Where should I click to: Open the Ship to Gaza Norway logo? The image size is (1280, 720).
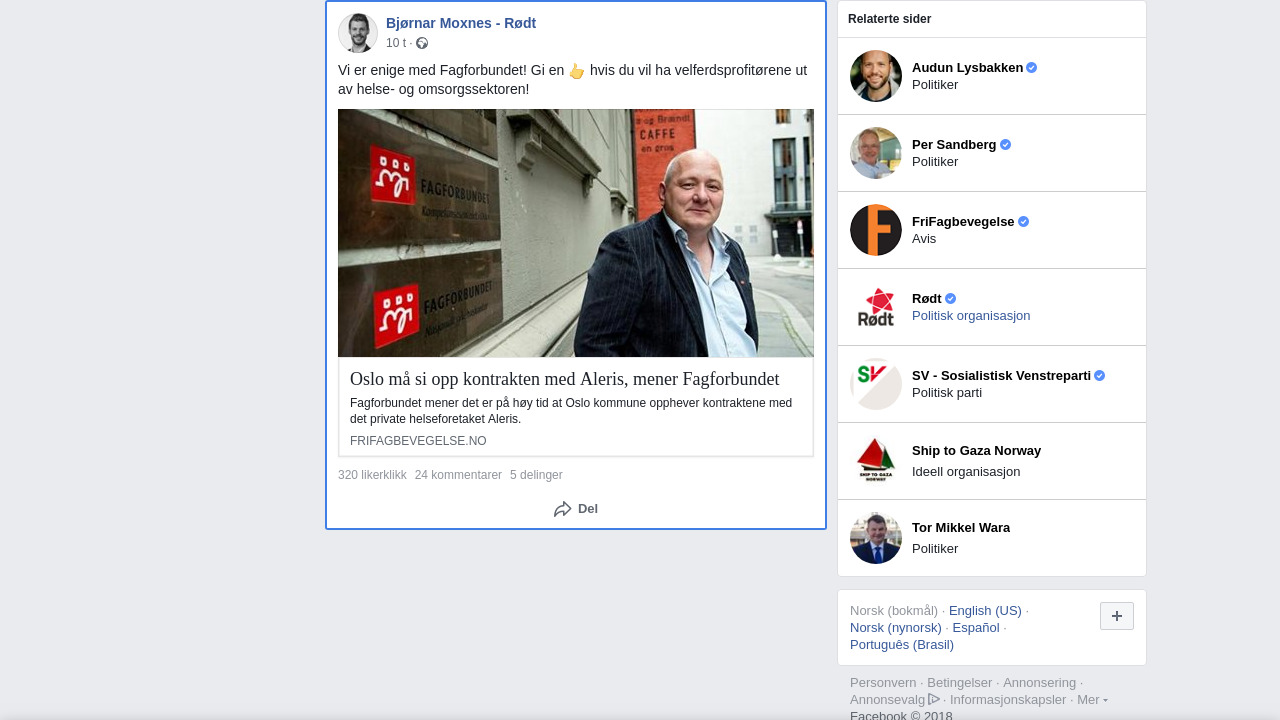point(876,461)
